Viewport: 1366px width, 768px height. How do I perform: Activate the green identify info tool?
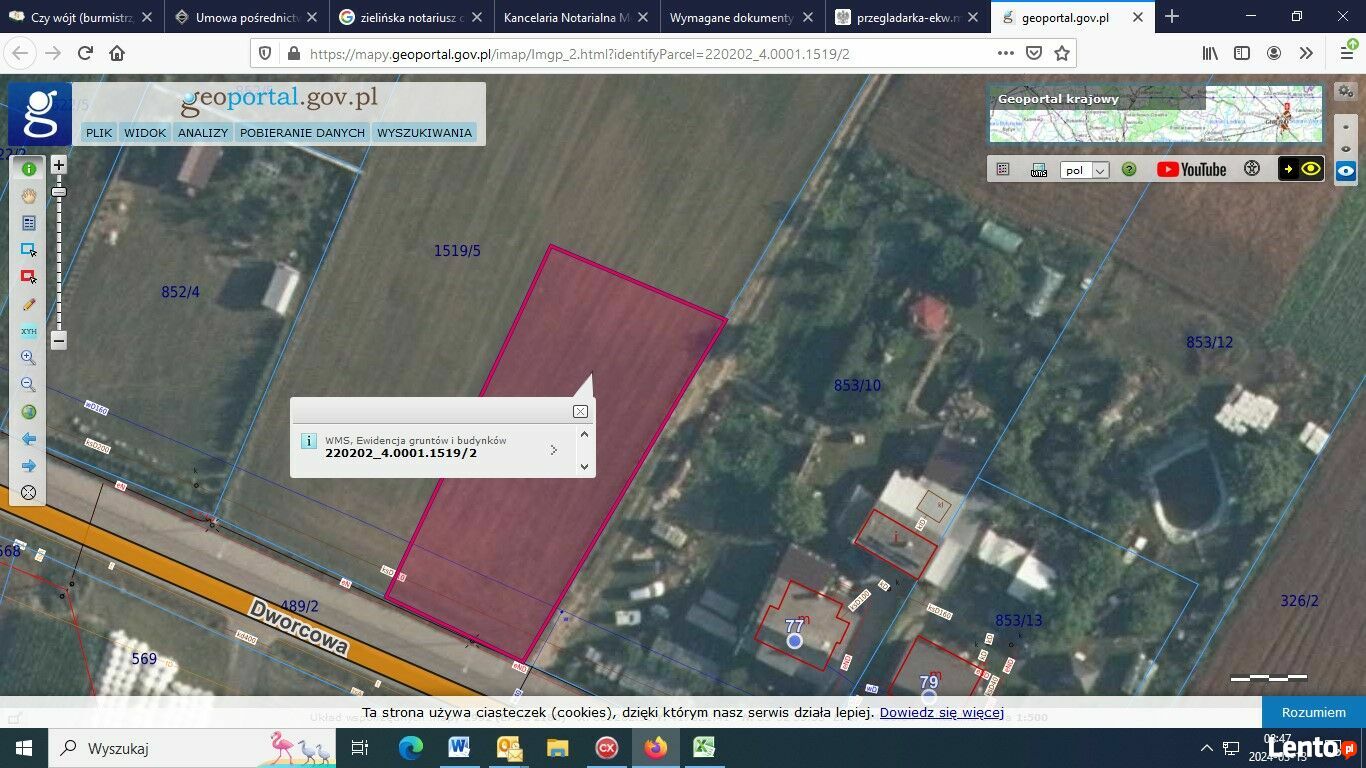28,169
